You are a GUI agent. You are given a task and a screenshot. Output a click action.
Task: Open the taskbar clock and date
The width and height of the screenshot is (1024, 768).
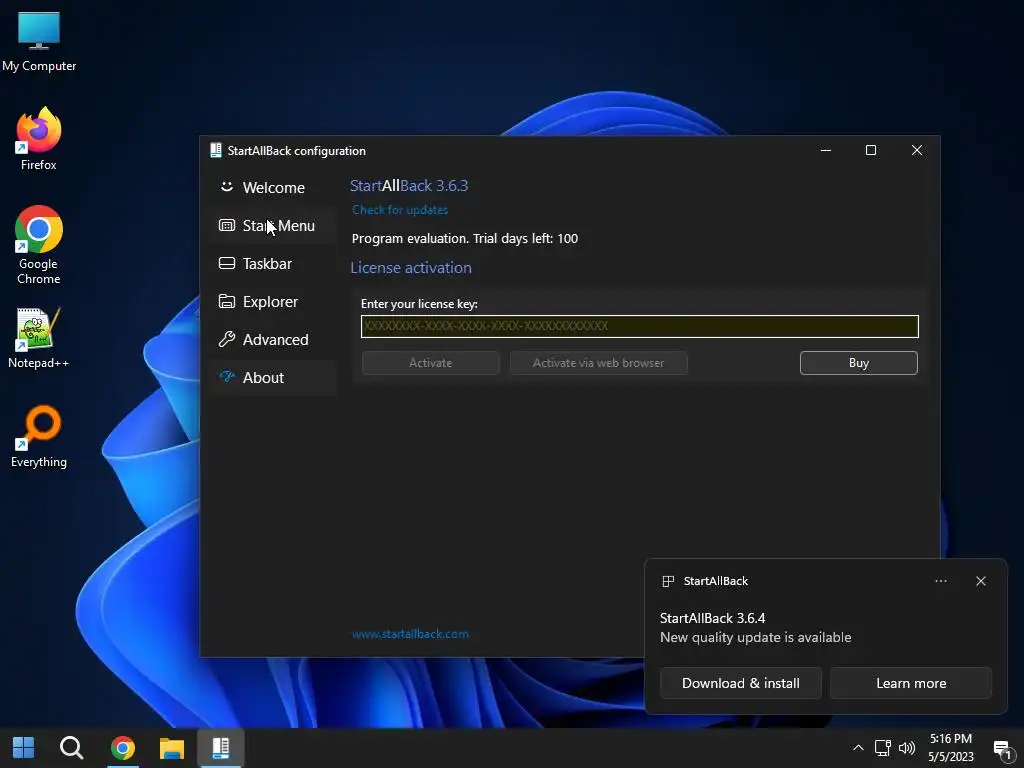[x=951, y=748]
